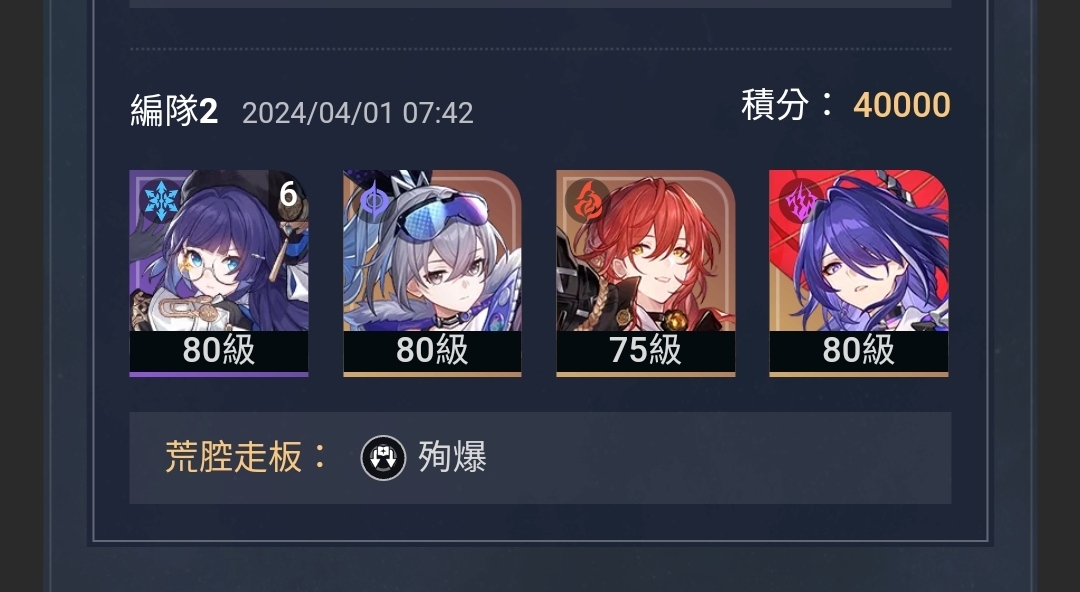Click the 80級 label under first character
This screenshot has height=592, width=1080.
219,350
